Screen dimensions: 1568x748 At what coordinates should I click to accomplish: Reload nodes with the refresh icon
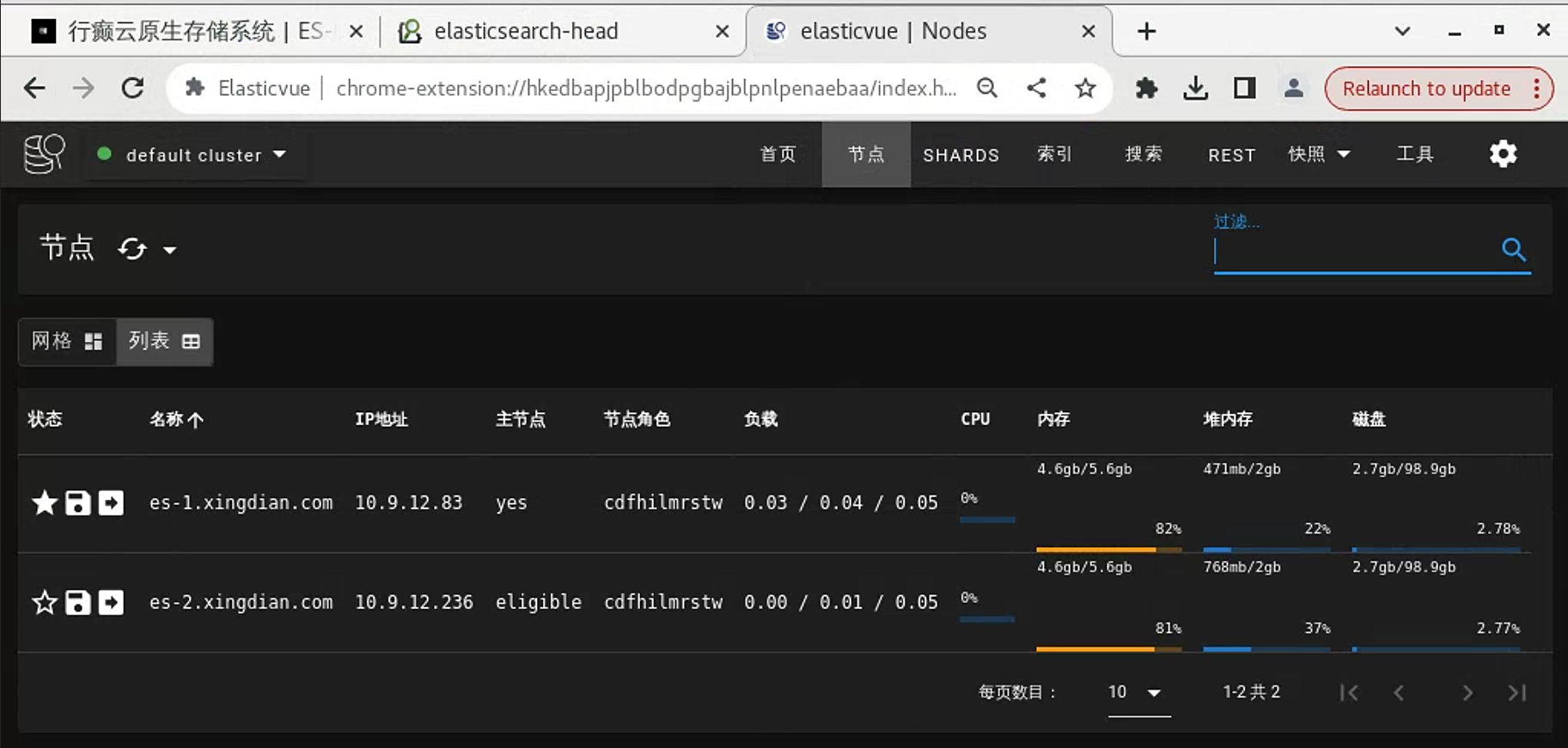[x=132, y=249]
